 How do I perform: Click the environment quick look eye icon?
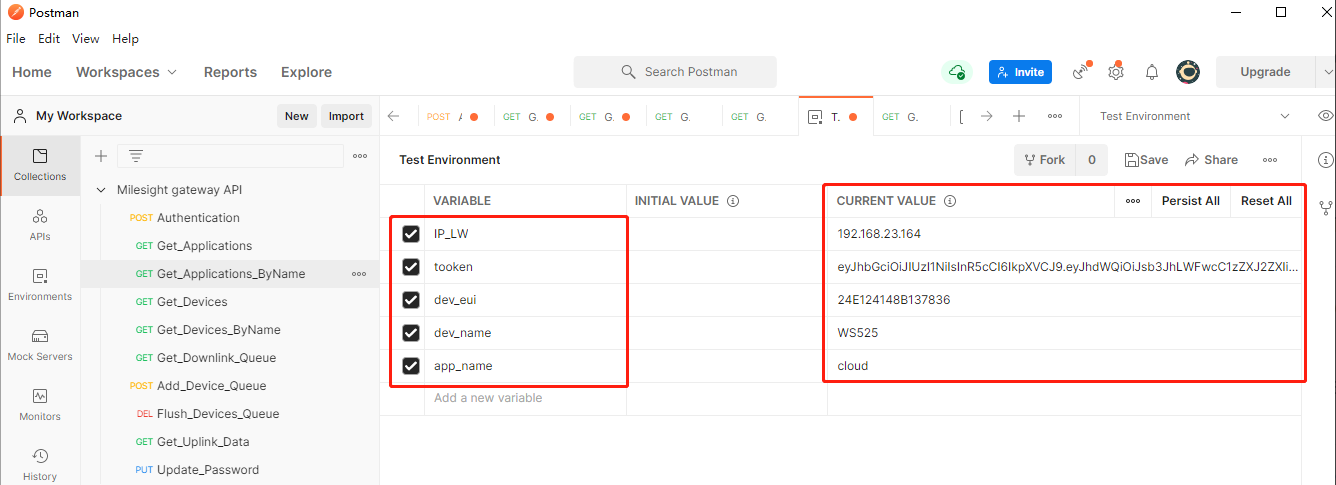(x=1326, y=116)
